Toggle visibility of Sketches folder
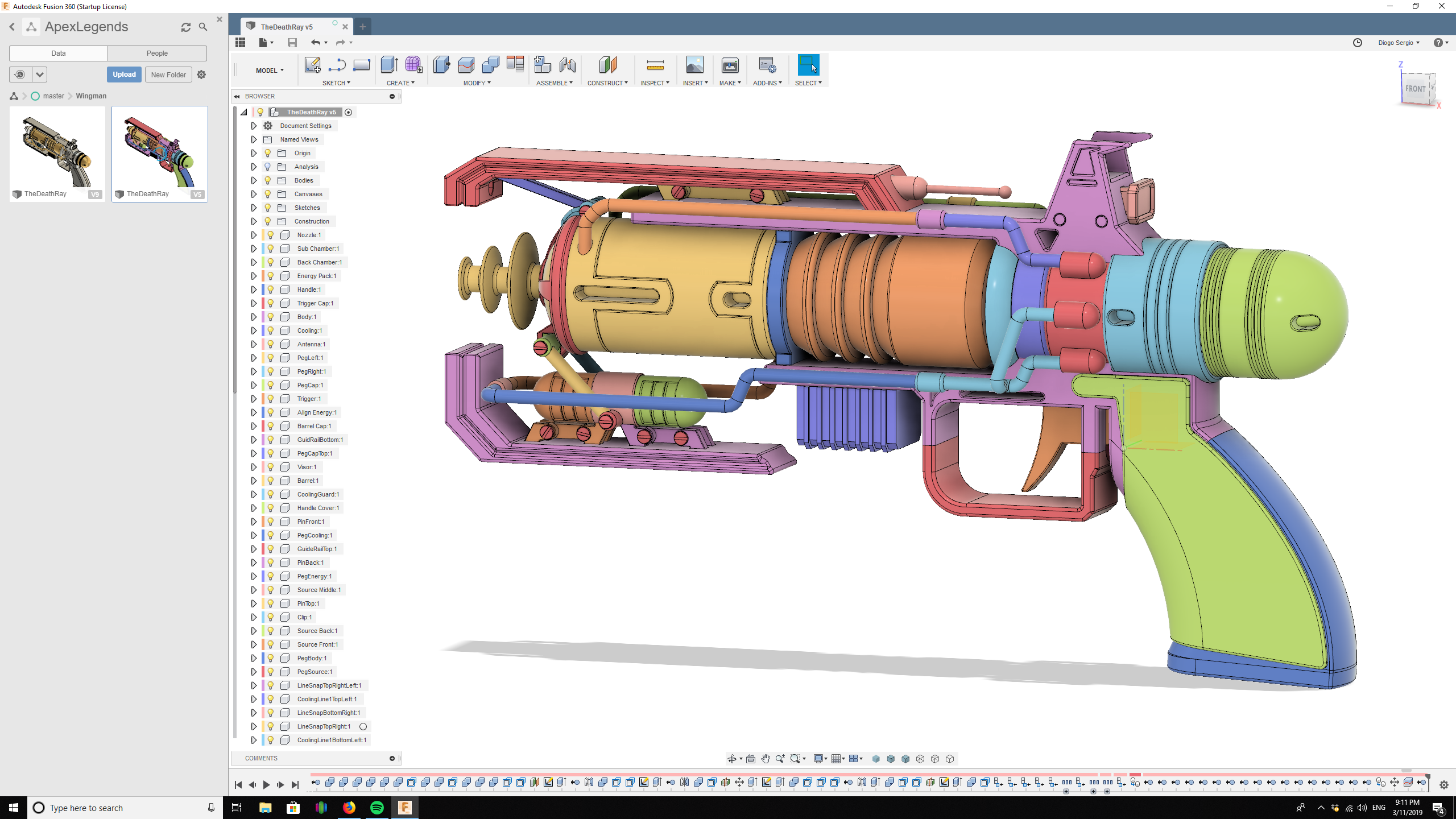This screenshot has height=819, width=1456. (x=267, y=208)
